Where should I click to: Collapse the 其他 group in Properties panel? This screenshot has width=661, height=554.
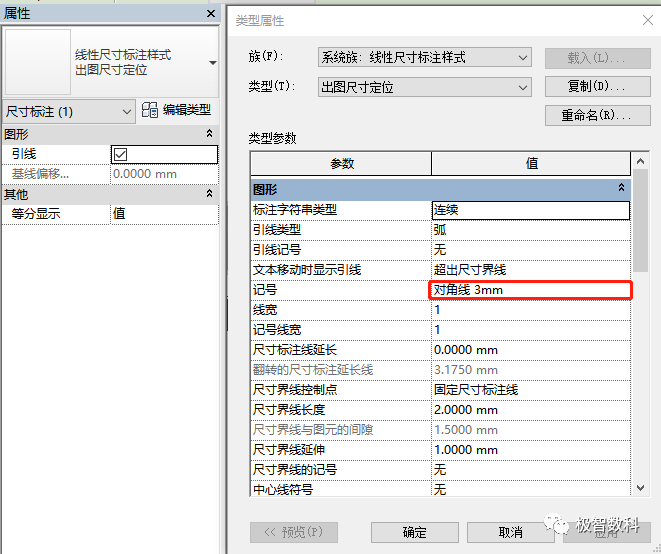point(209,194)
